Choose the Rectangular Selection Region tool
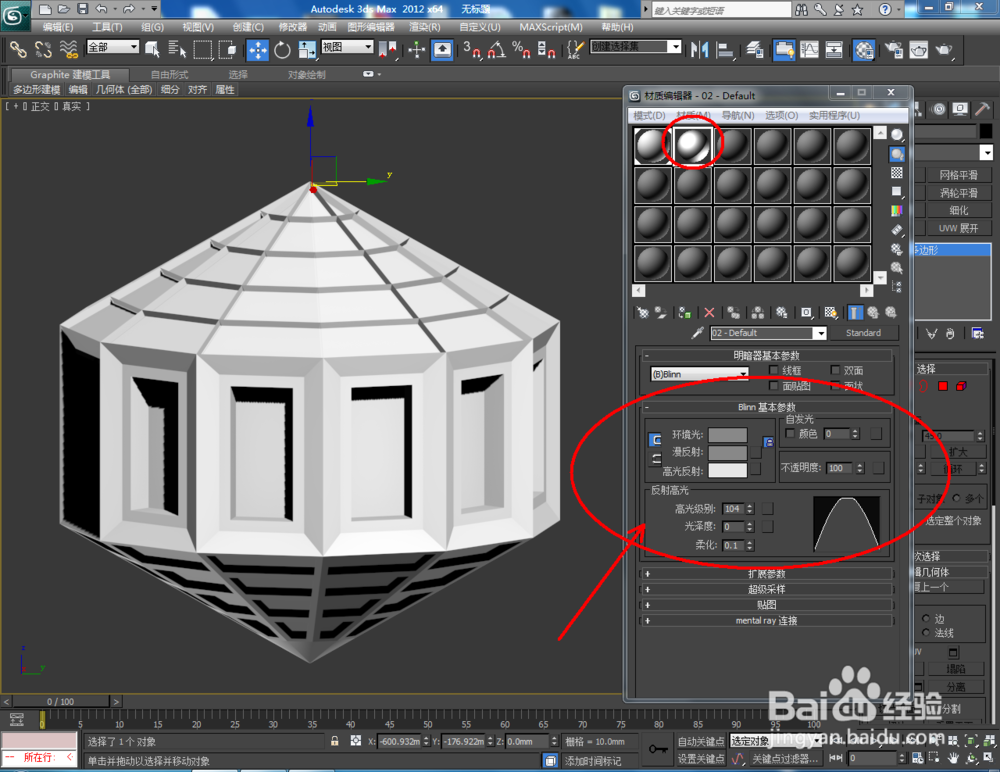 [202, 49]
